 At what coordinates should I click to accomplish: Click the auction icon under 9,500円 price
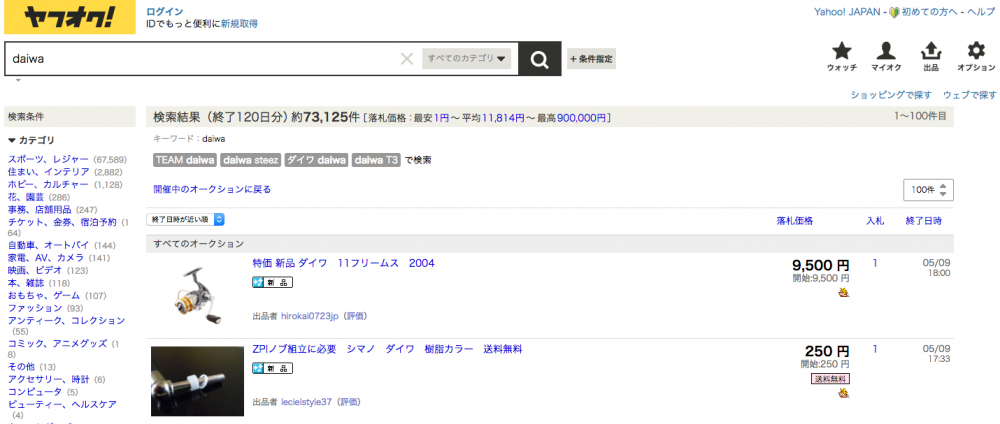[x=844, y=293]
